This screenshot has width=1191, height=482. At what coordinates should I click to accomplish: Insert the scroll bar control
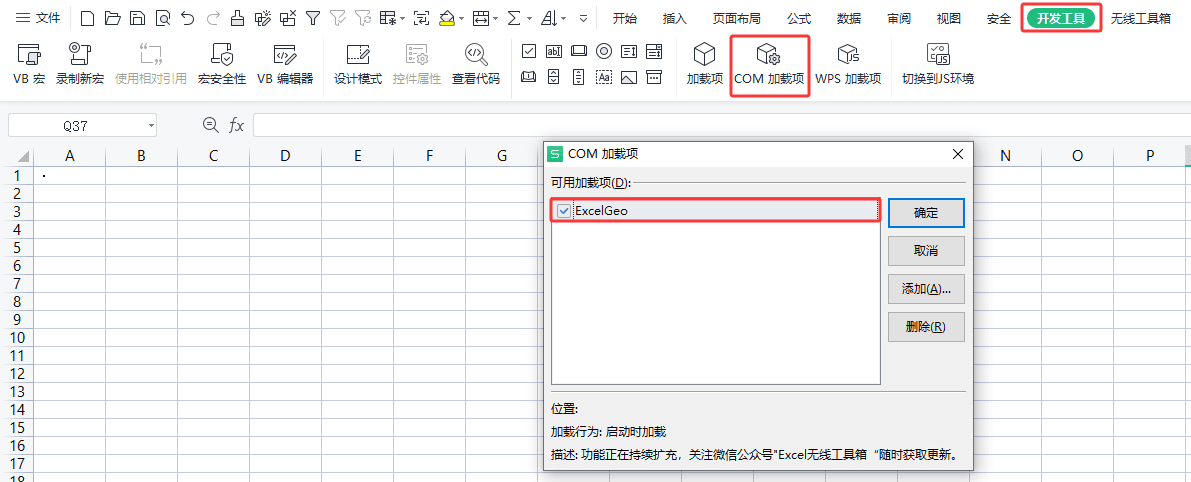click(579, 77)
